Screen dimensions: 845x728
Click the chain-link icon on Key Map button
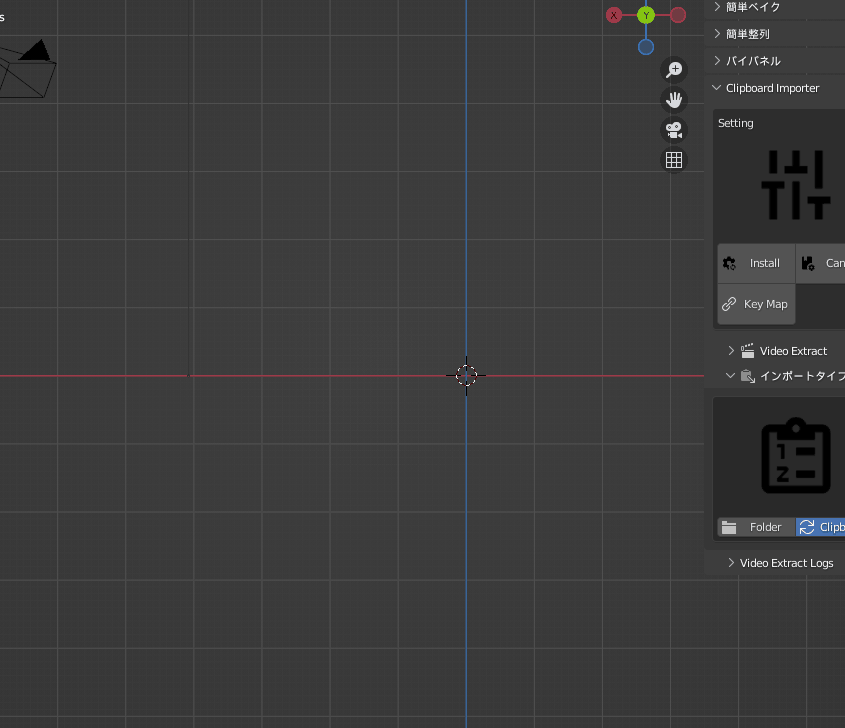click(729, 304)
